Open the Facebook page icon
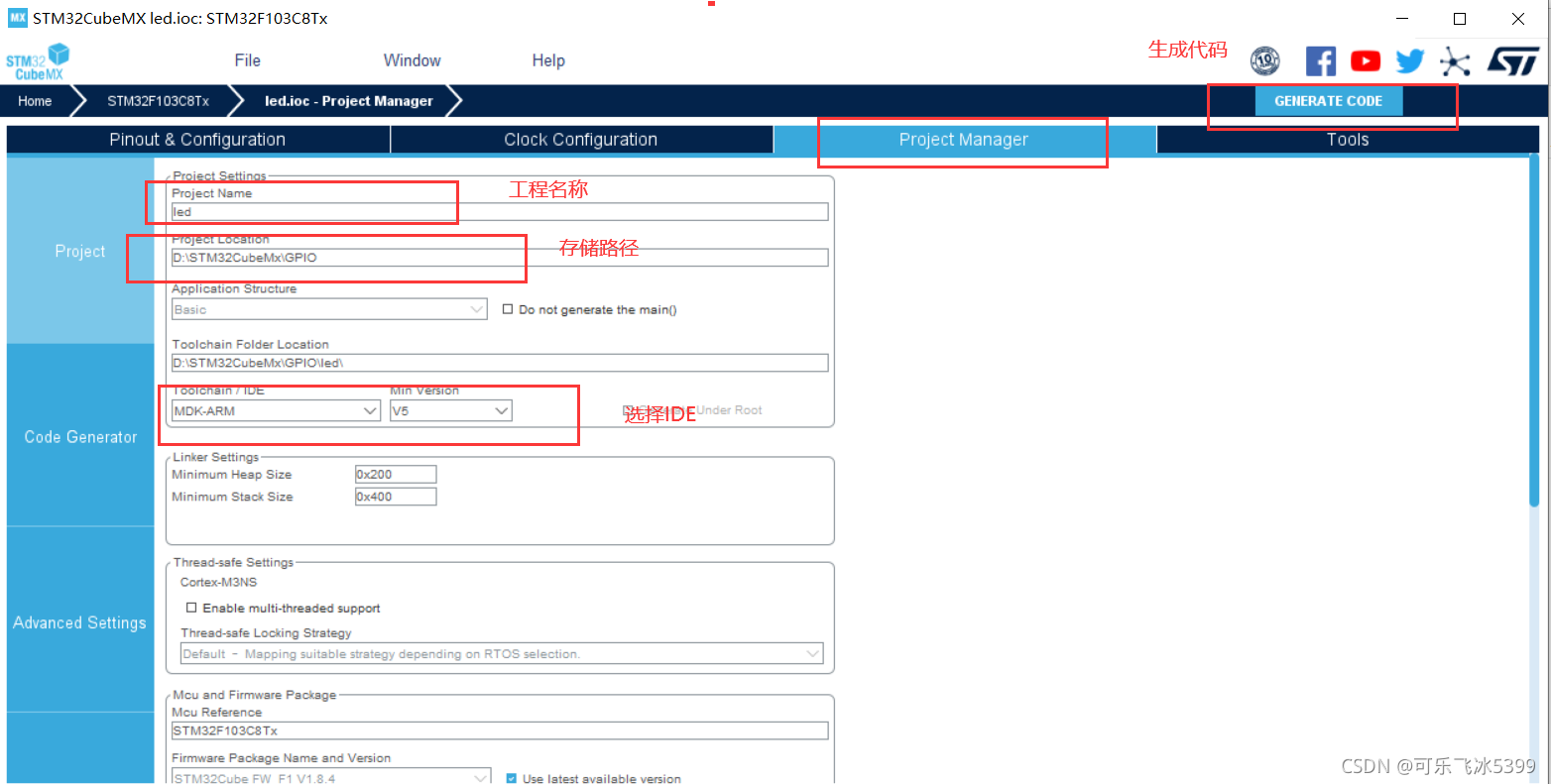Image resolution: width=1551 pixels, height=784 pixels. 1320,61
